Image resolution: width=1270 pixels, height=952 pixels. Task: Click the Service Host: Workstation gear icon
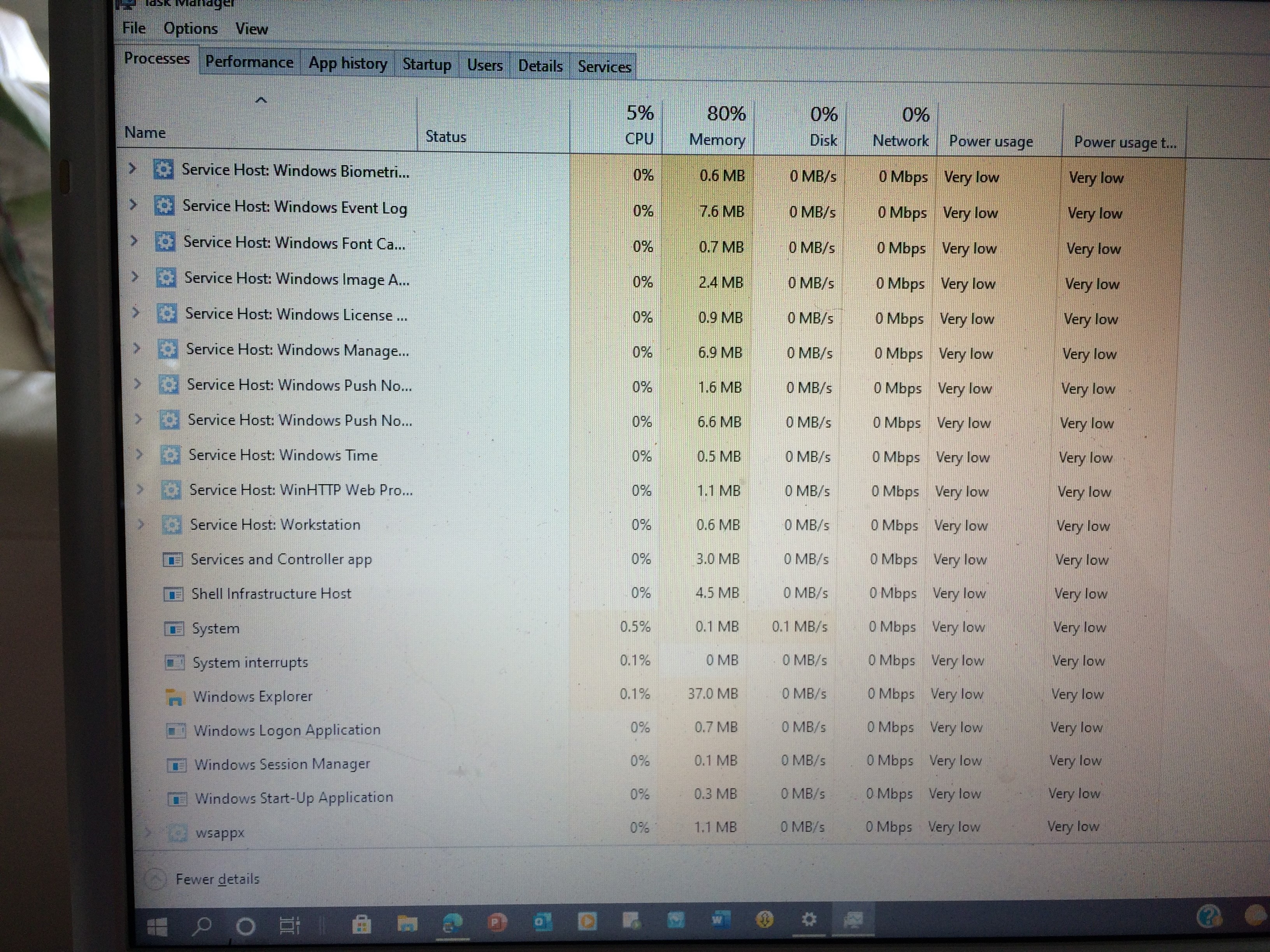172,525
